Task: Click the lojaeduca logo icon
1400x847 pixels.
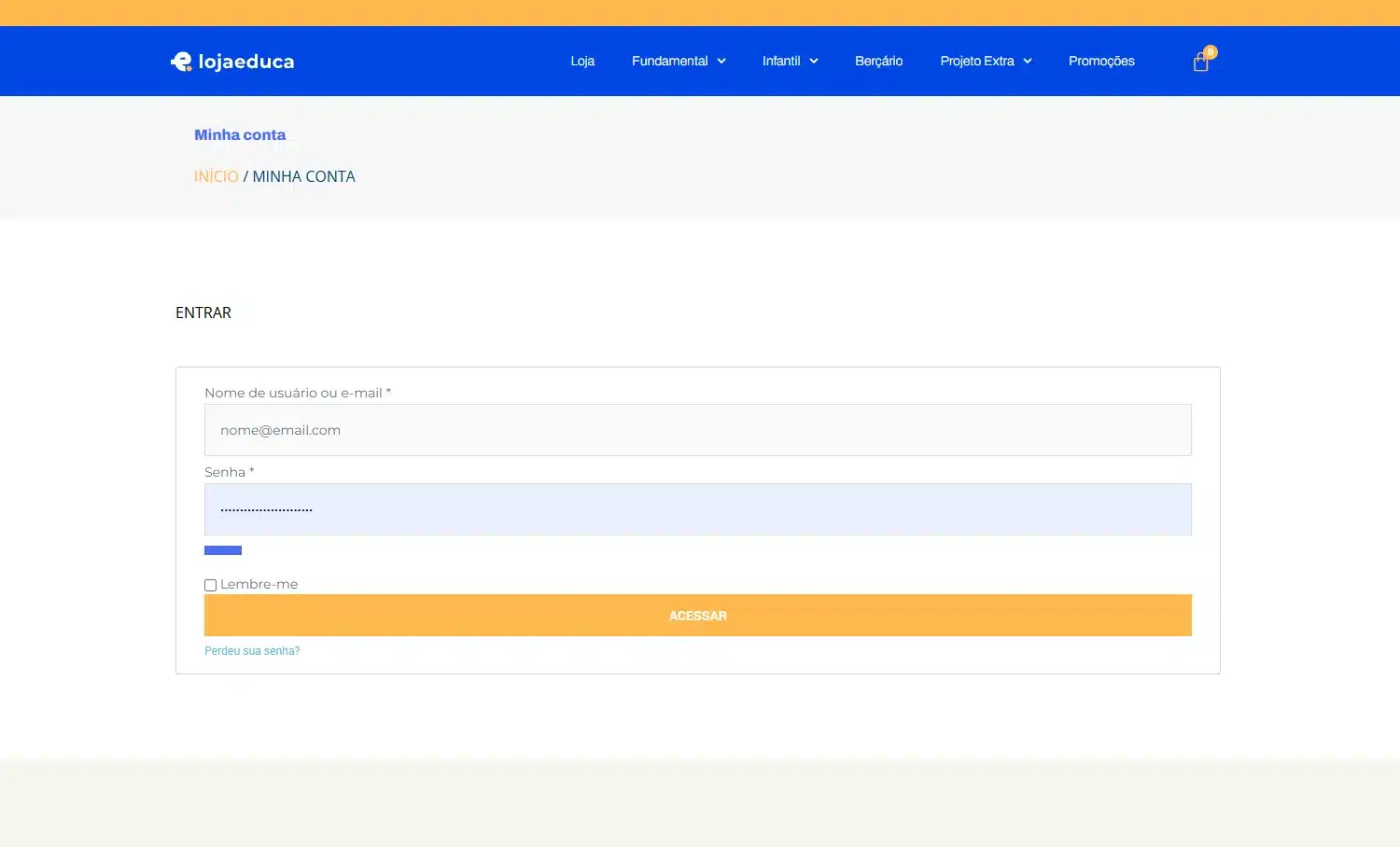Action: 181,62
